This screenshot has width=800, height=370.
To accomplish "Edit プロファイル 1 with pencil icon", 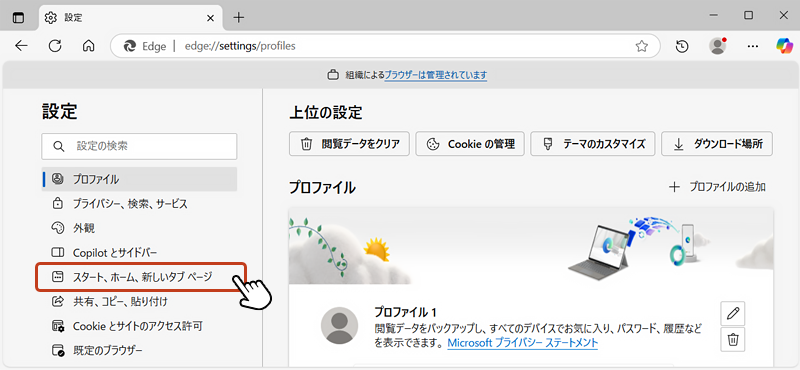I will pos(733,313).
